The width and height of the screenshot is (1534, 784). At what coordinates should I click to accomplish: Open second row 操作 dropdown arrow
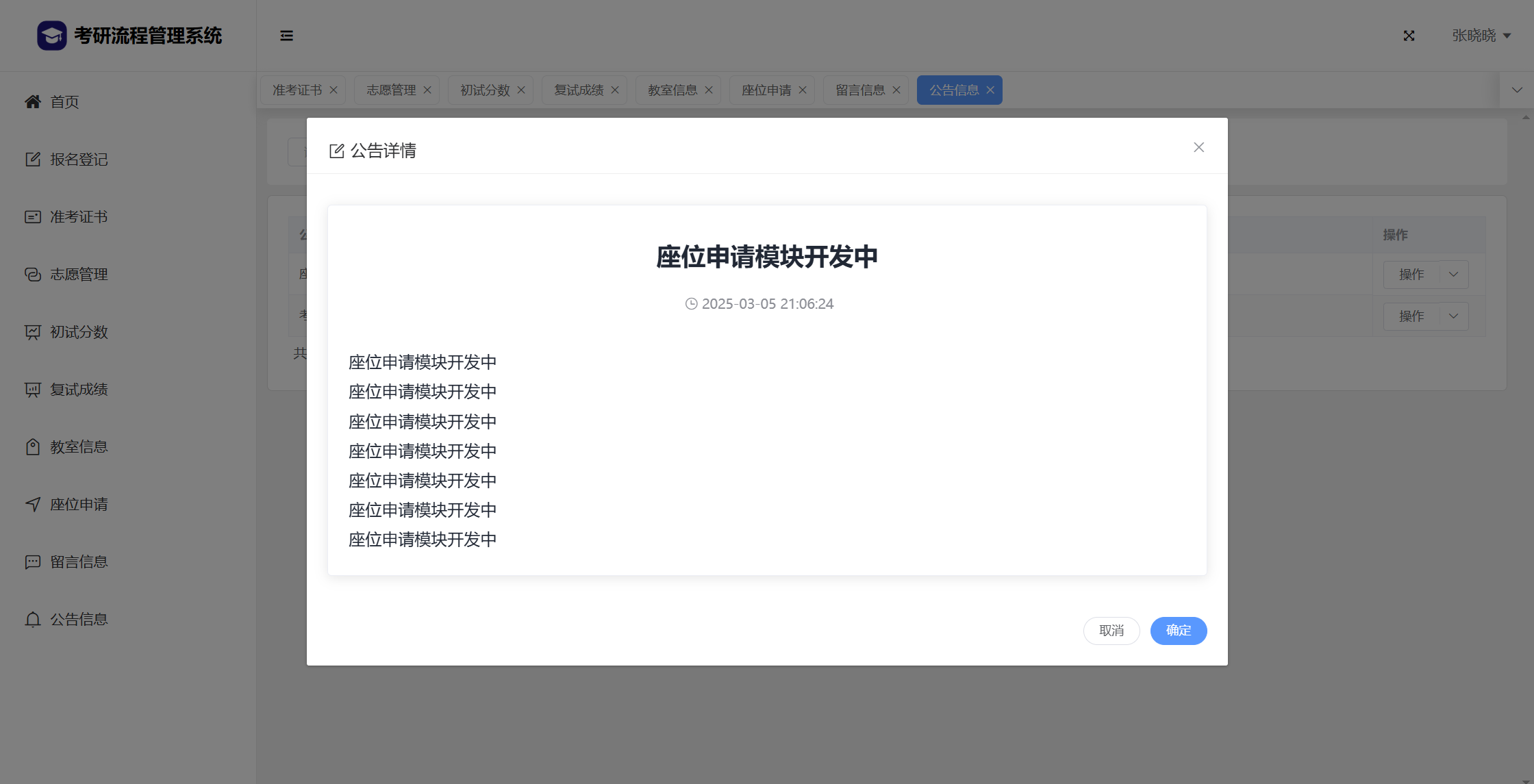click(x=1453, y=316)
